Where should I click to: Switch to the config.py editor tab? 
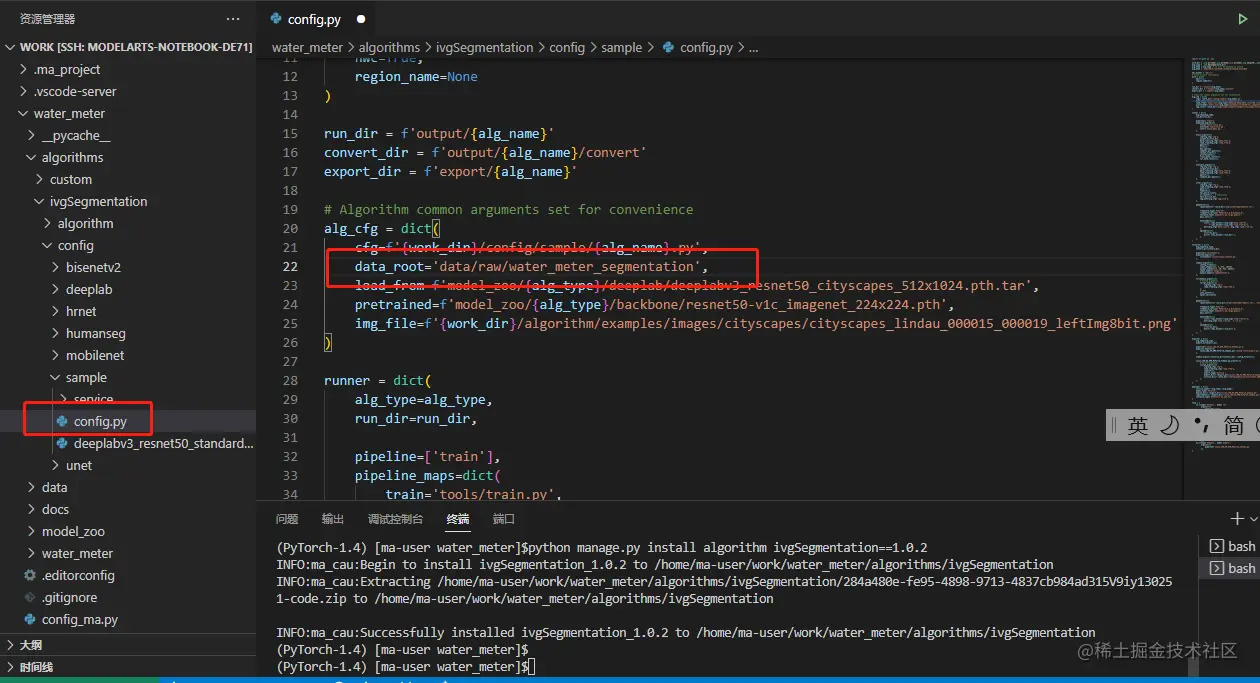317,19
